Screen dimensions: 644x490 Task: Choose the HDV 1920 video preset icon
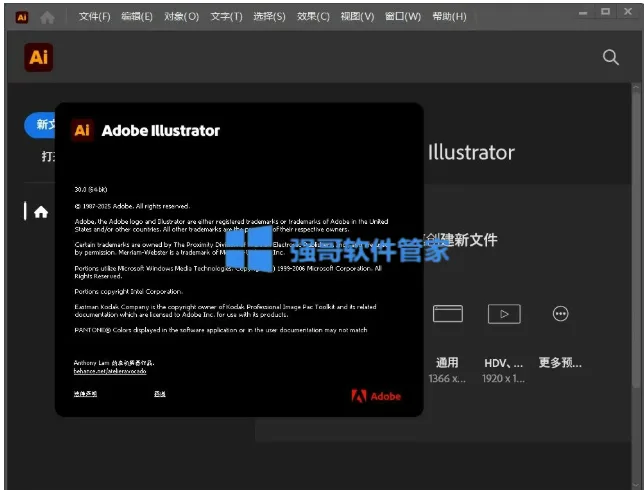pyautogui.click(x=504, y=314)
